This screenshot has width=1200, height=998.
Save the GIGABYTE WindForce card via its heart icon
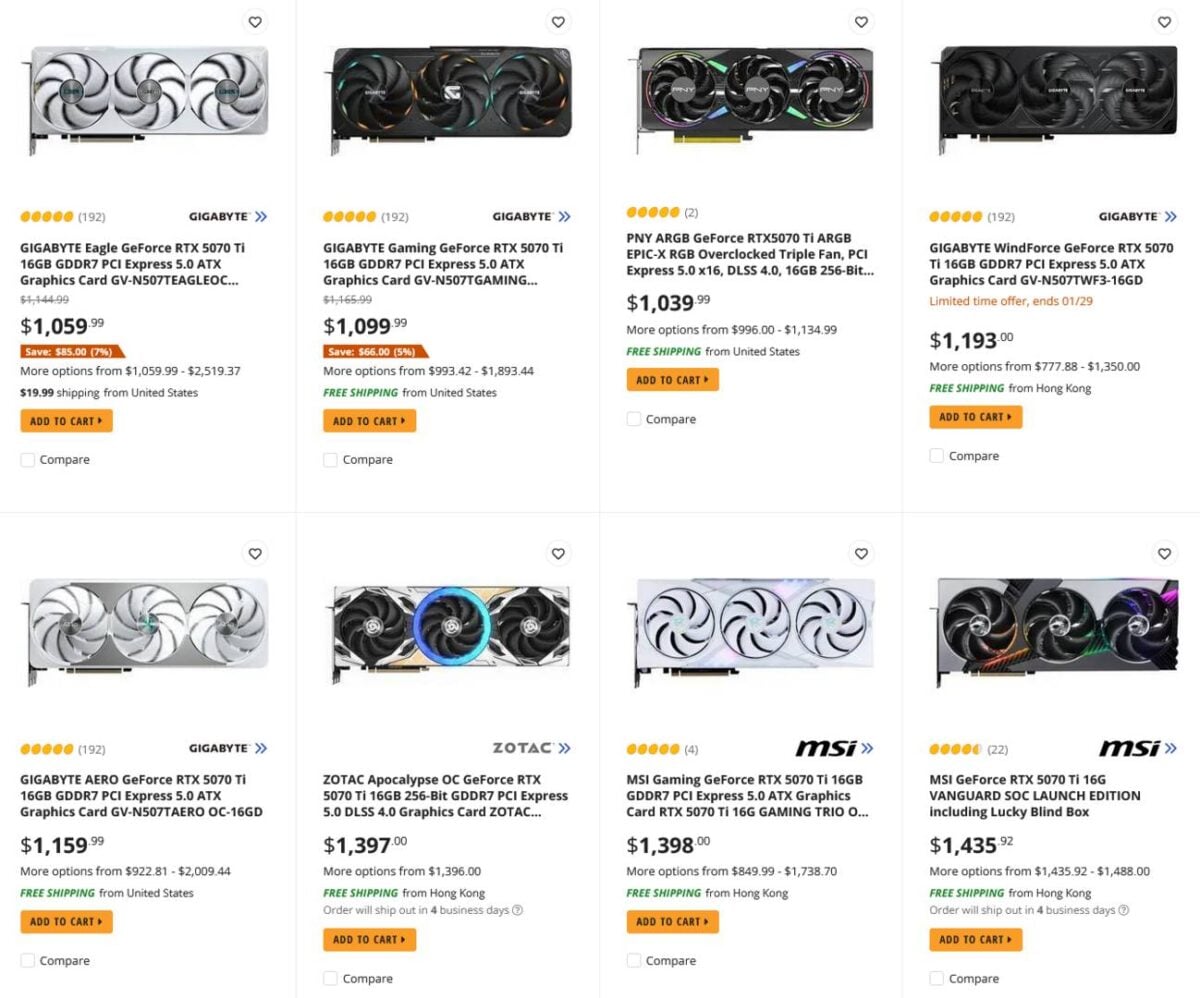pos(1164,21)
